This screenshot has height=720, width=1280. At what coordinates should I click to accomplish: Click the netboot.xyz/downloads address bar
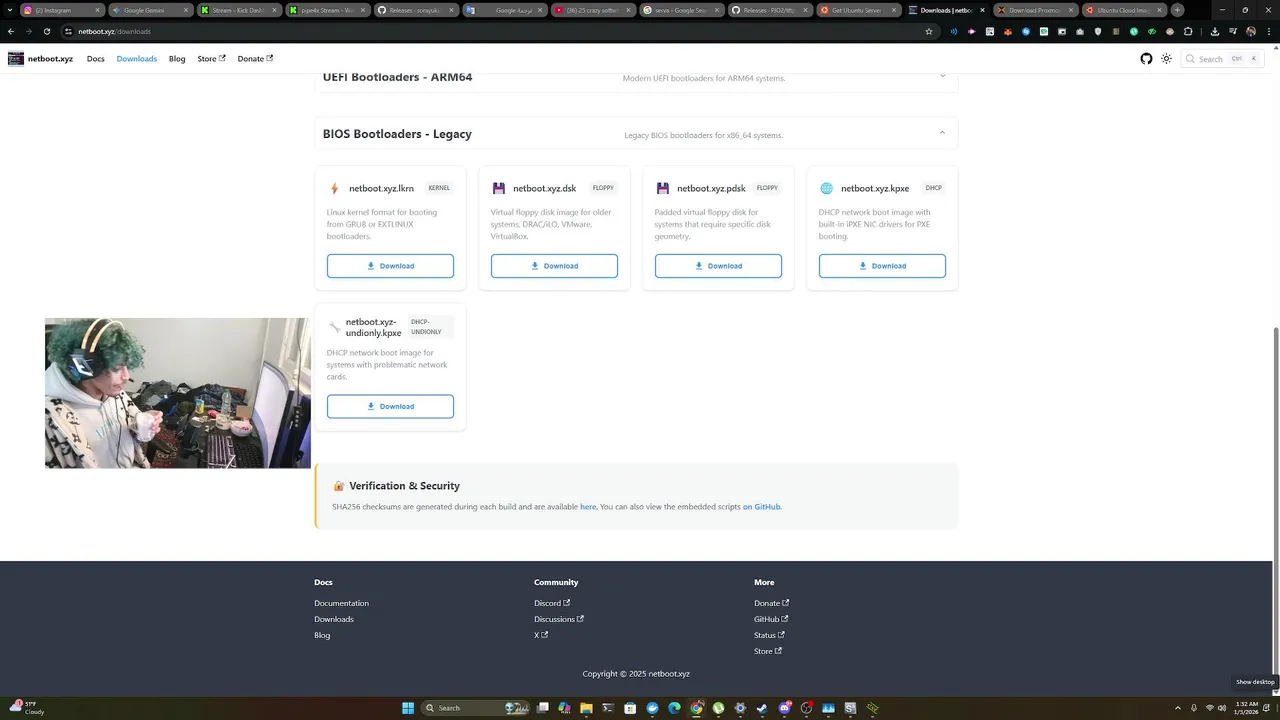(x=500, y=31)
